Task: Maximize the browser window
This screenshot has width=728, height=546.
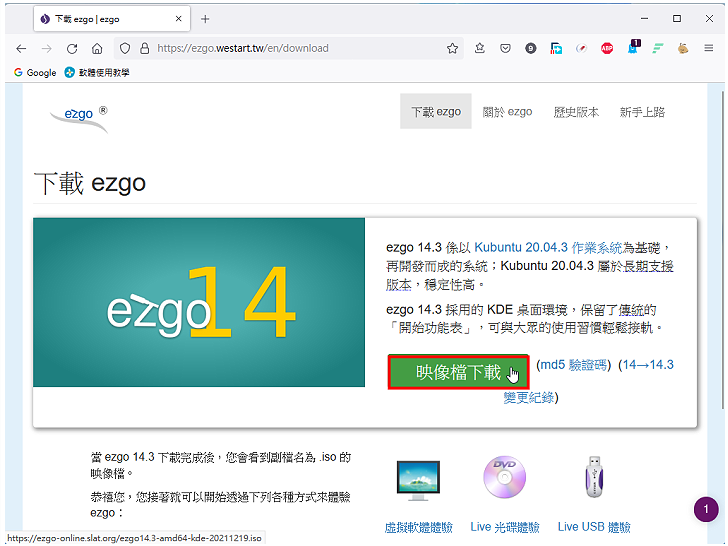Action: coord(677,19)
